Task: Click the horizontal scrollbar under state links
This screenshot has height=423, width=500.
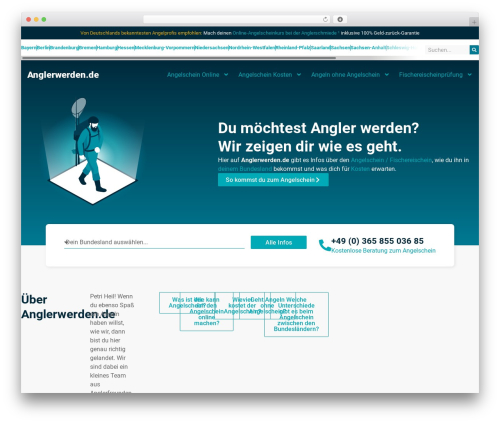Action: [x=179, y=58]
